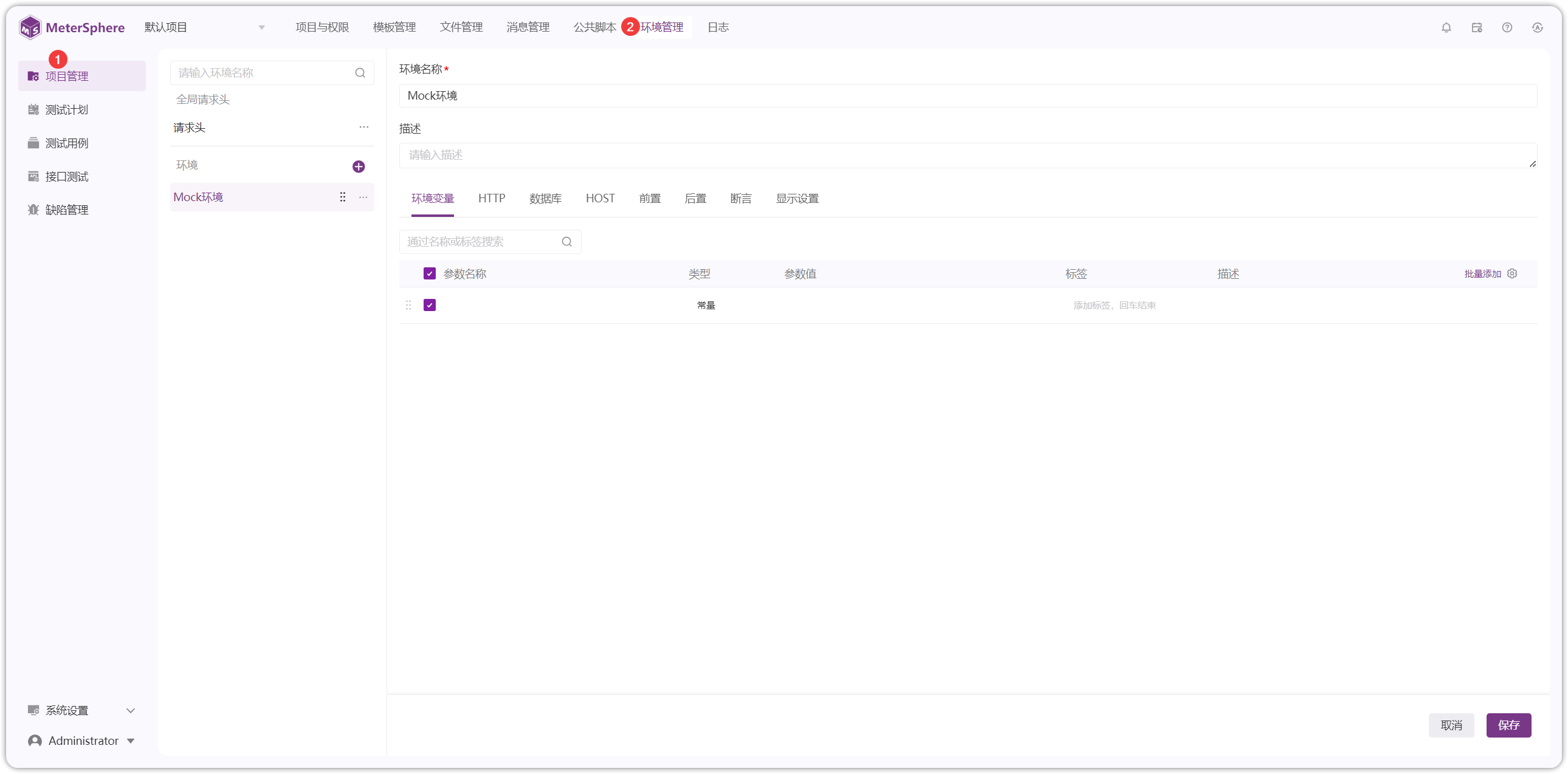
Task: Open the table column settings gear icon
Action: [1512, 274]
